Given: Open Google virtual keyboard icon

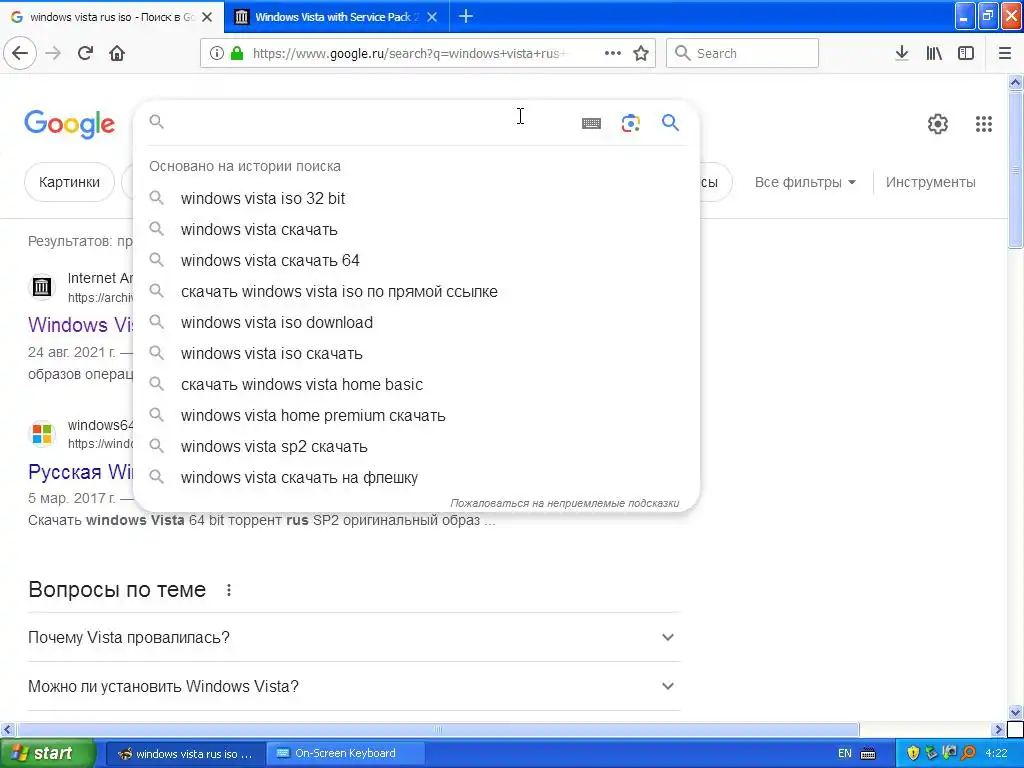Looking at the screenshot, I should 591,123.
